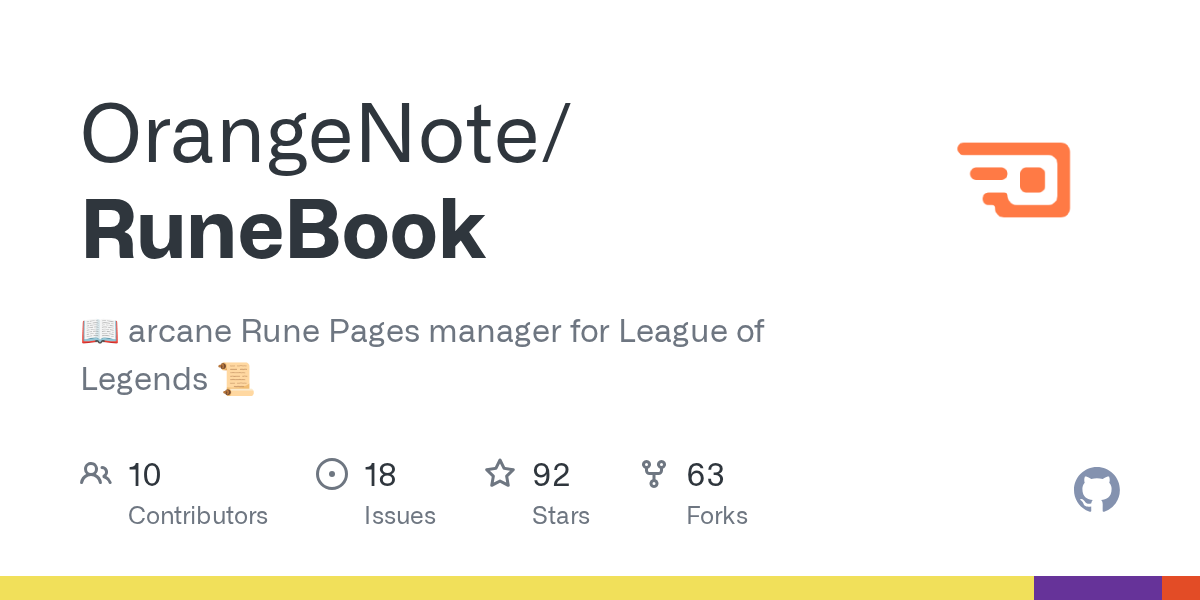This screenshot has height=600, width=1200.
Task: Click the orange RuneBook logo icon
Action: tap(1014, 180)
